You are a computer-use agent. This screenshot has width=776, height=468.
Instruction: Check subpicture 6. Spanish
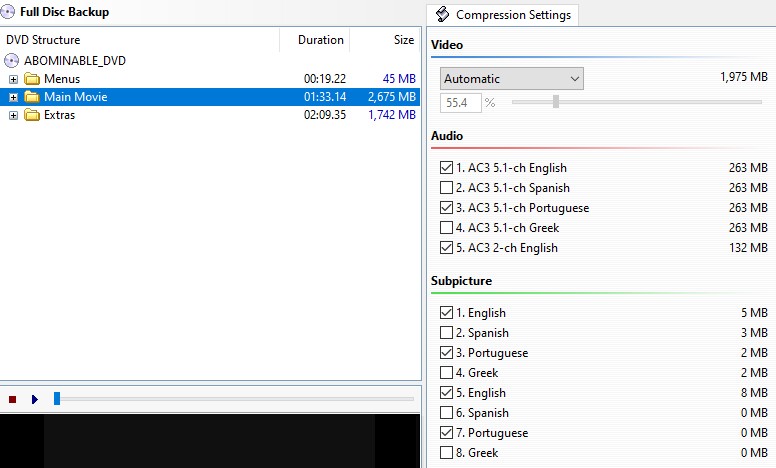[446, 413]
